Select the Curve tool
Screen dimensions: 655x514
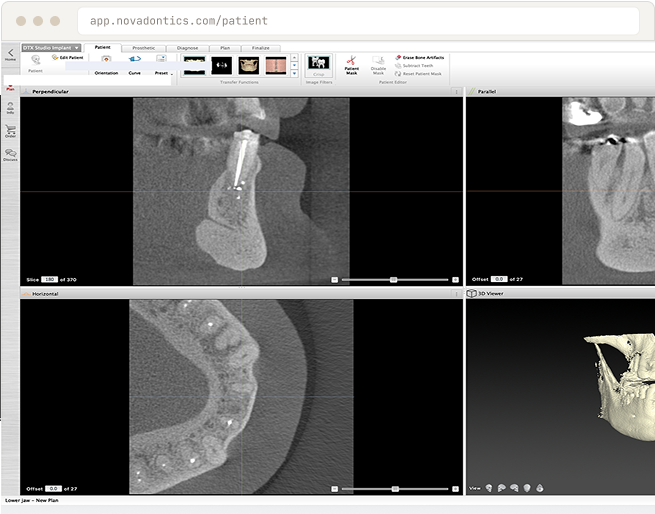click(135, 66)
